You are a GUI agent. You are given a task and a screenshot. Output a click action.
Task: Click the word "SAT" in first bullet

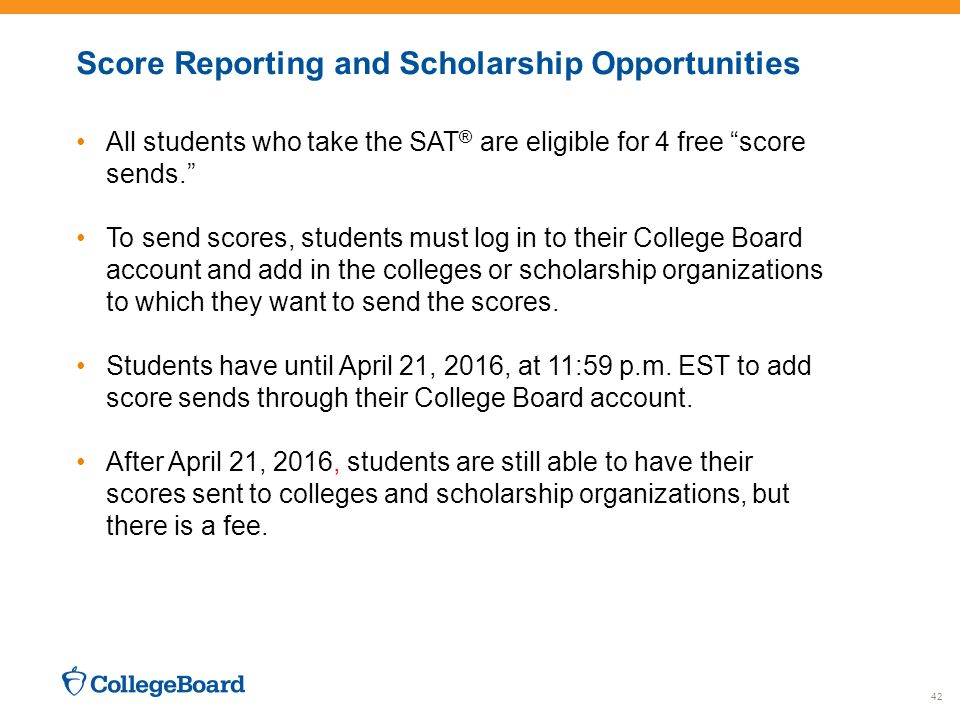coord(433,142)
